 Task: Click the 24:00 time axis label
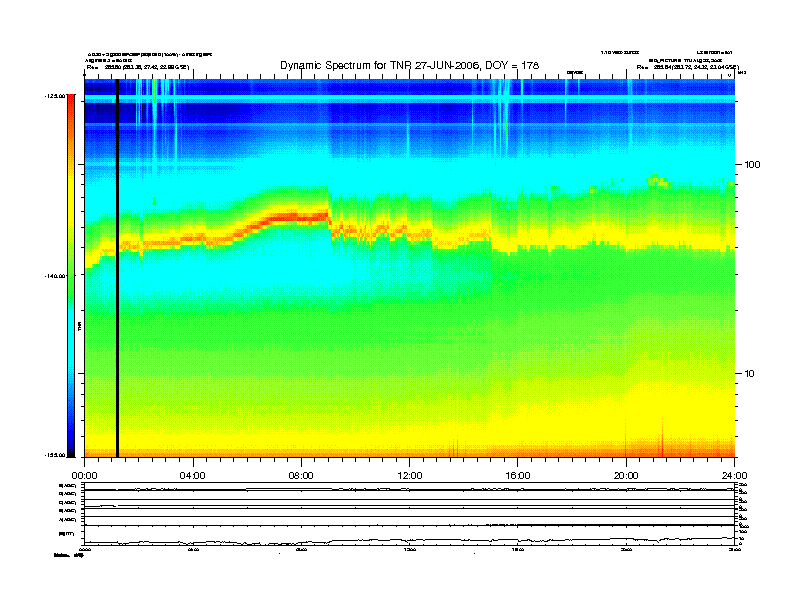pyautogui.click(x=734, y=476)
